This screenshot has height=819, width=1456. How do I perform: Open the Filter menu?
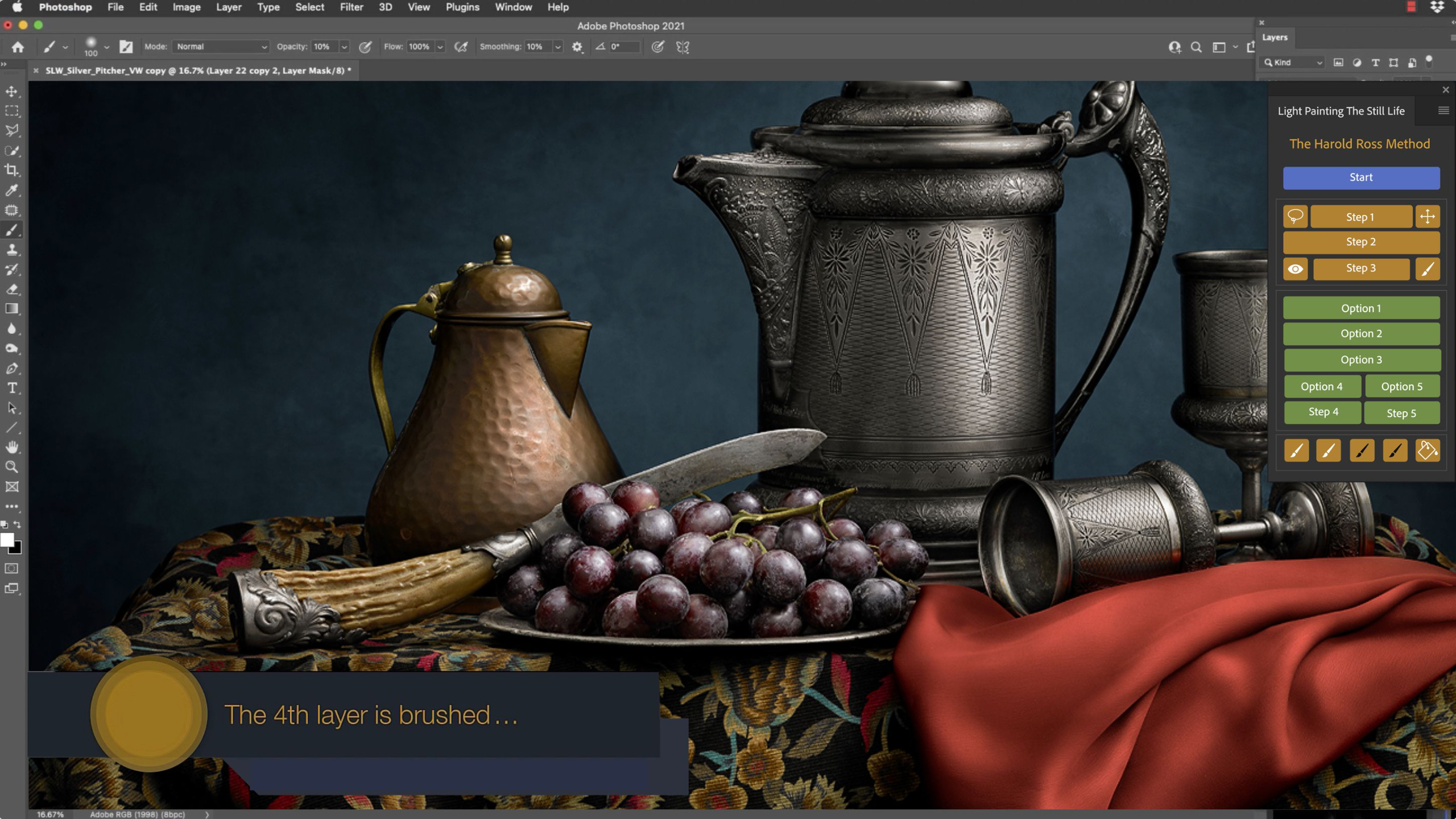[351, 7]
